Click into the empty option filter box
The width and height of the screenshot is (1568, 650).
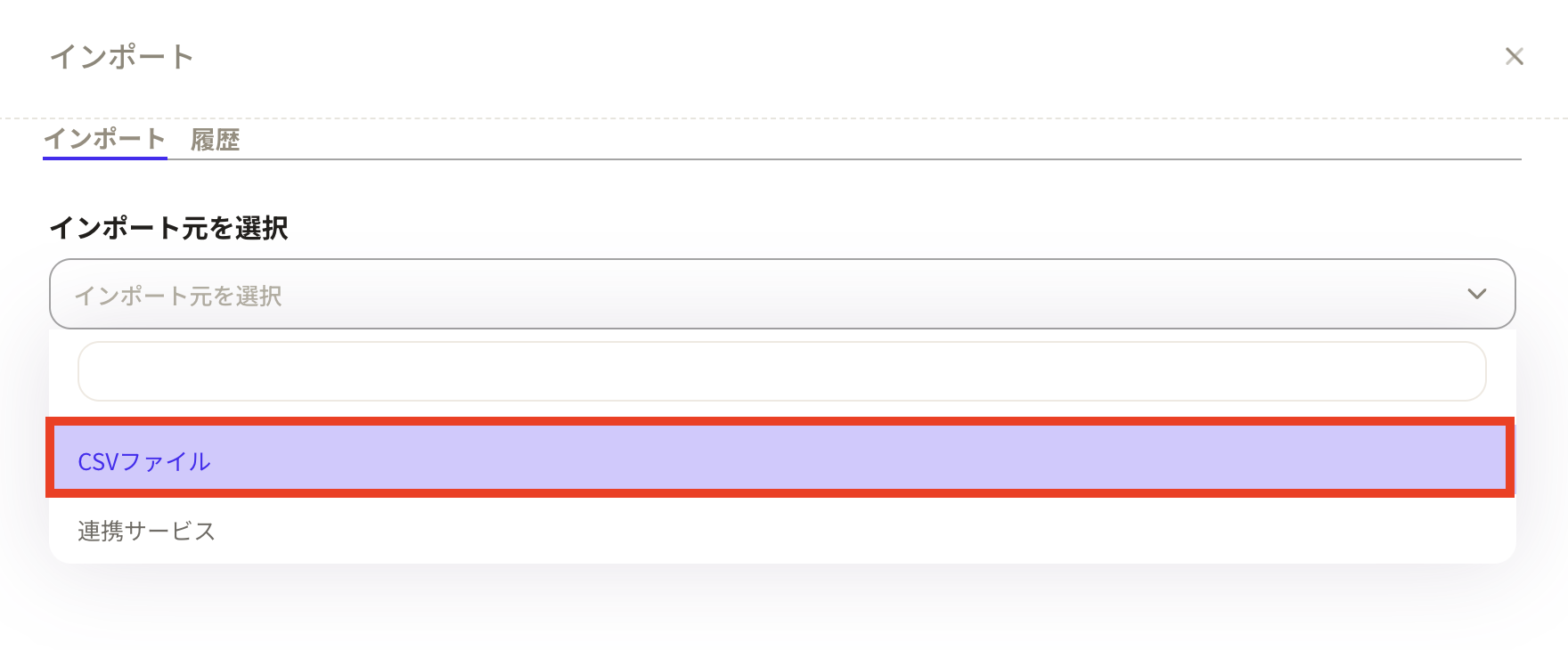[x=781, y=371]
